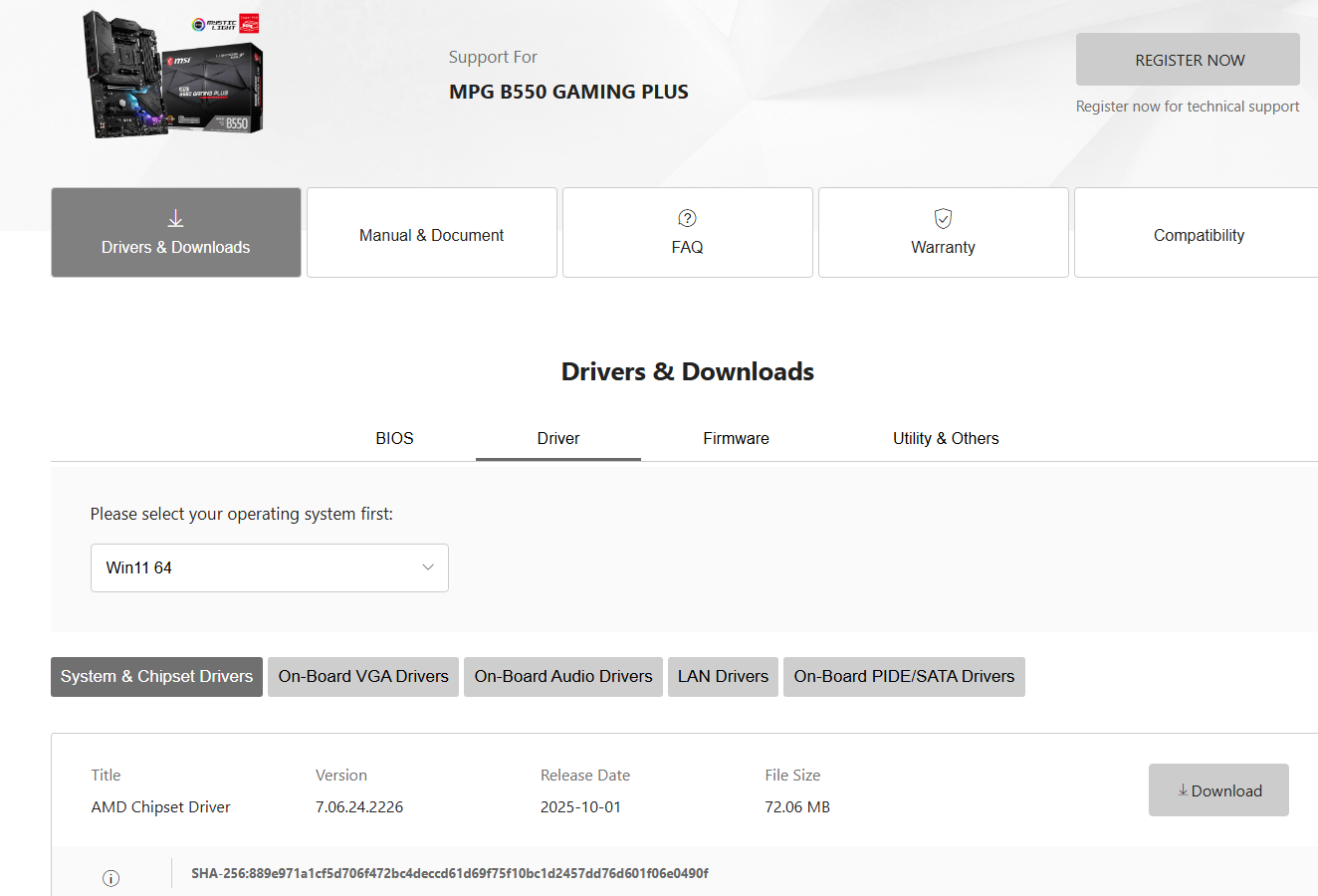Image resolution: width=1318 pixels, height=896 pixels.
Task: Click the question mark icon above FAQ
Action: (x=687, y=218)
